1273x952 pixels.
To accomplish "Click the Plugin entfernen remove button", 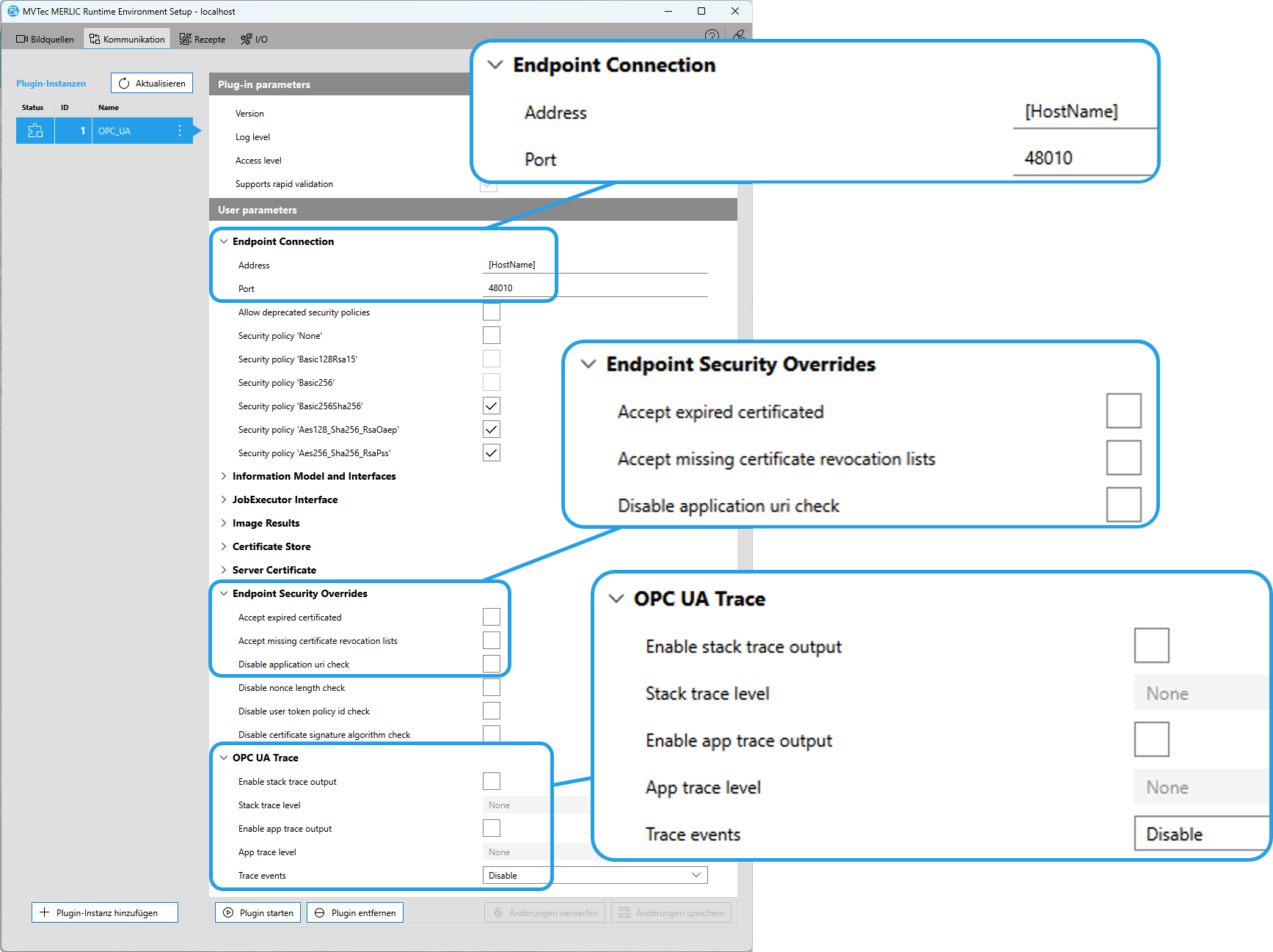I will (355, 912).
